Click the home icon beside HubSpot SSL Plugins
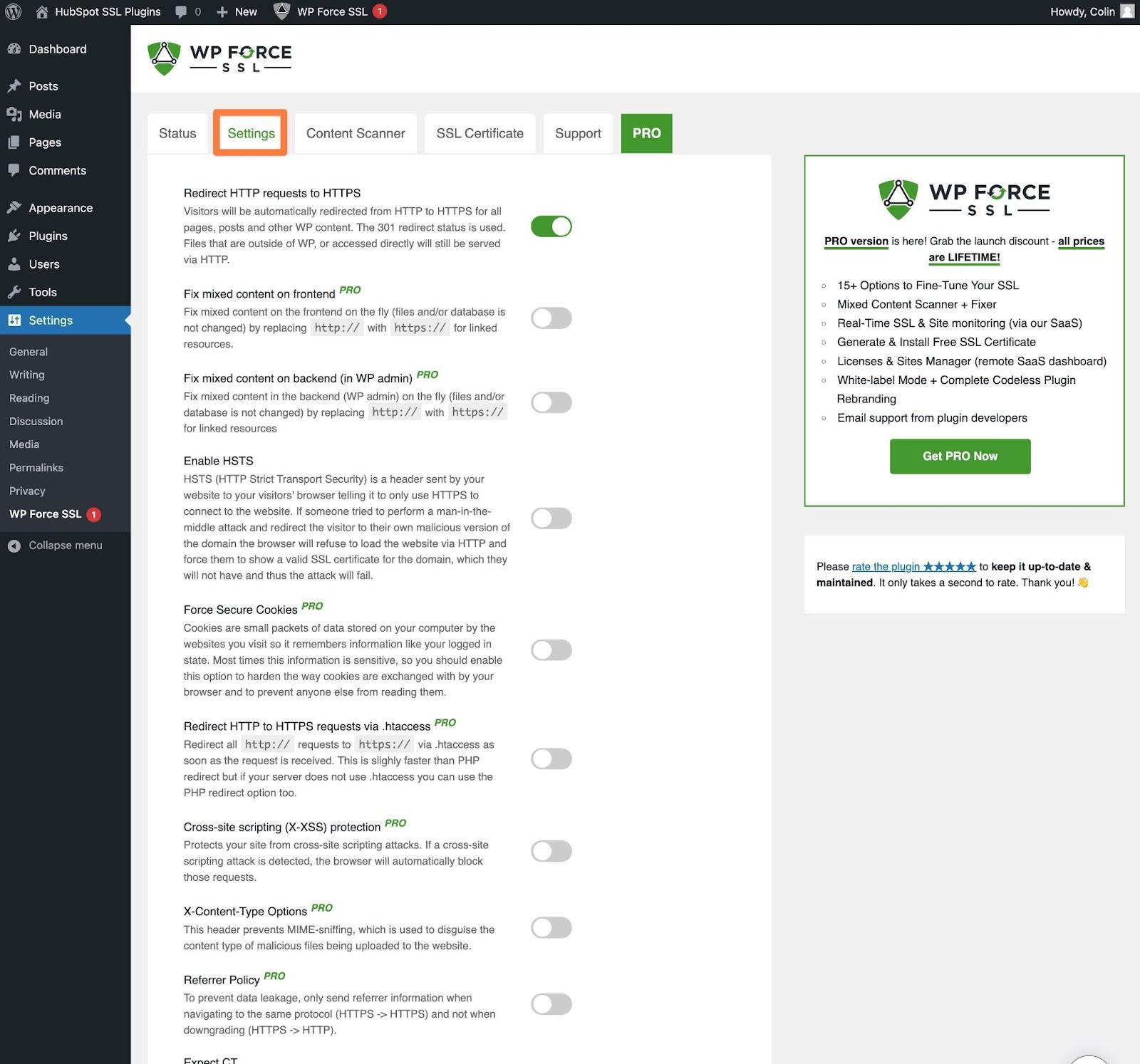The image size is (1140, 1064). tap(42, 11)
